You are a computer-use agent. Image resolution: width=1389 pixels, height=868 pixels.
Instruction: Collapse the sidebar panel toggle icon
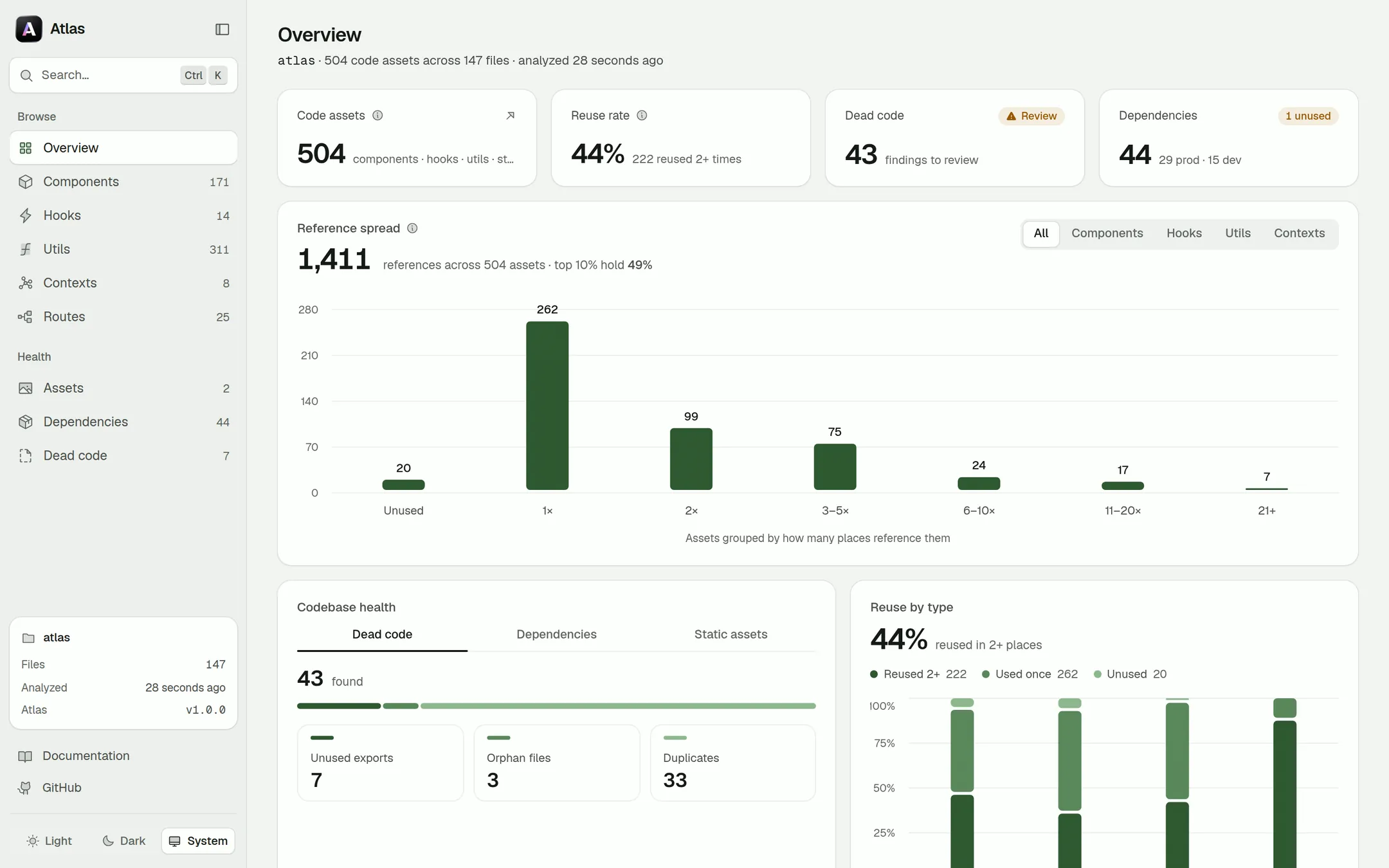(x=222, y=29)
